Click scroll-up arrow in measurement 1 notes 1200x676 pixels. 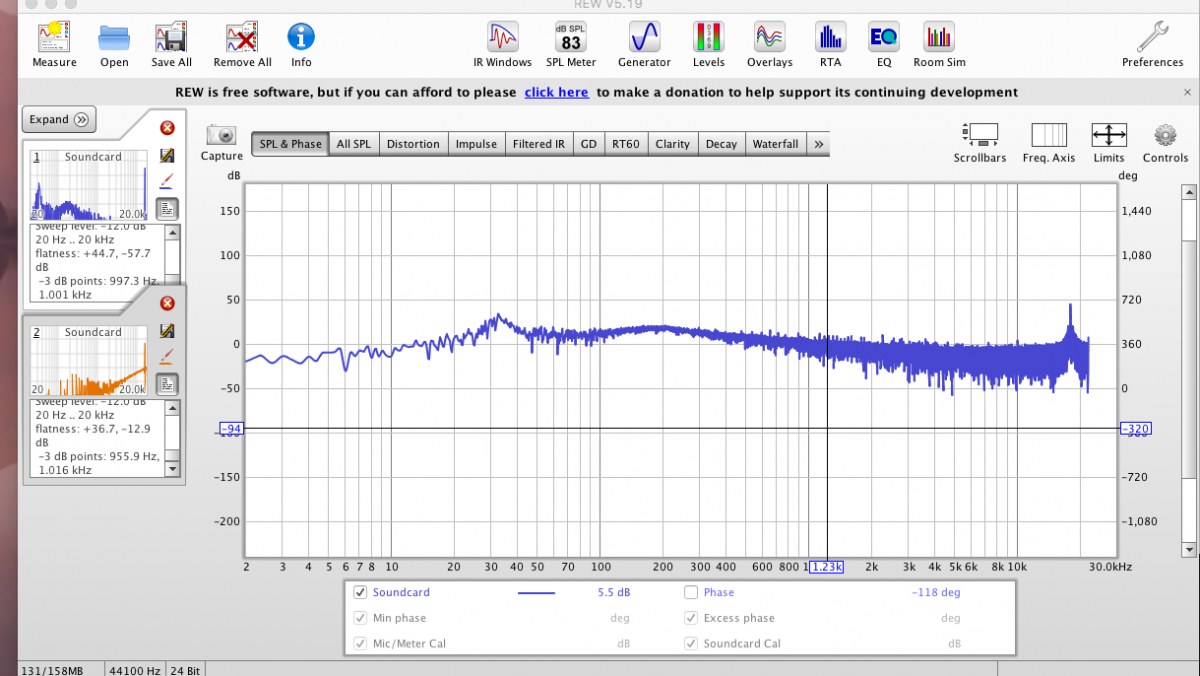[173, 233]
